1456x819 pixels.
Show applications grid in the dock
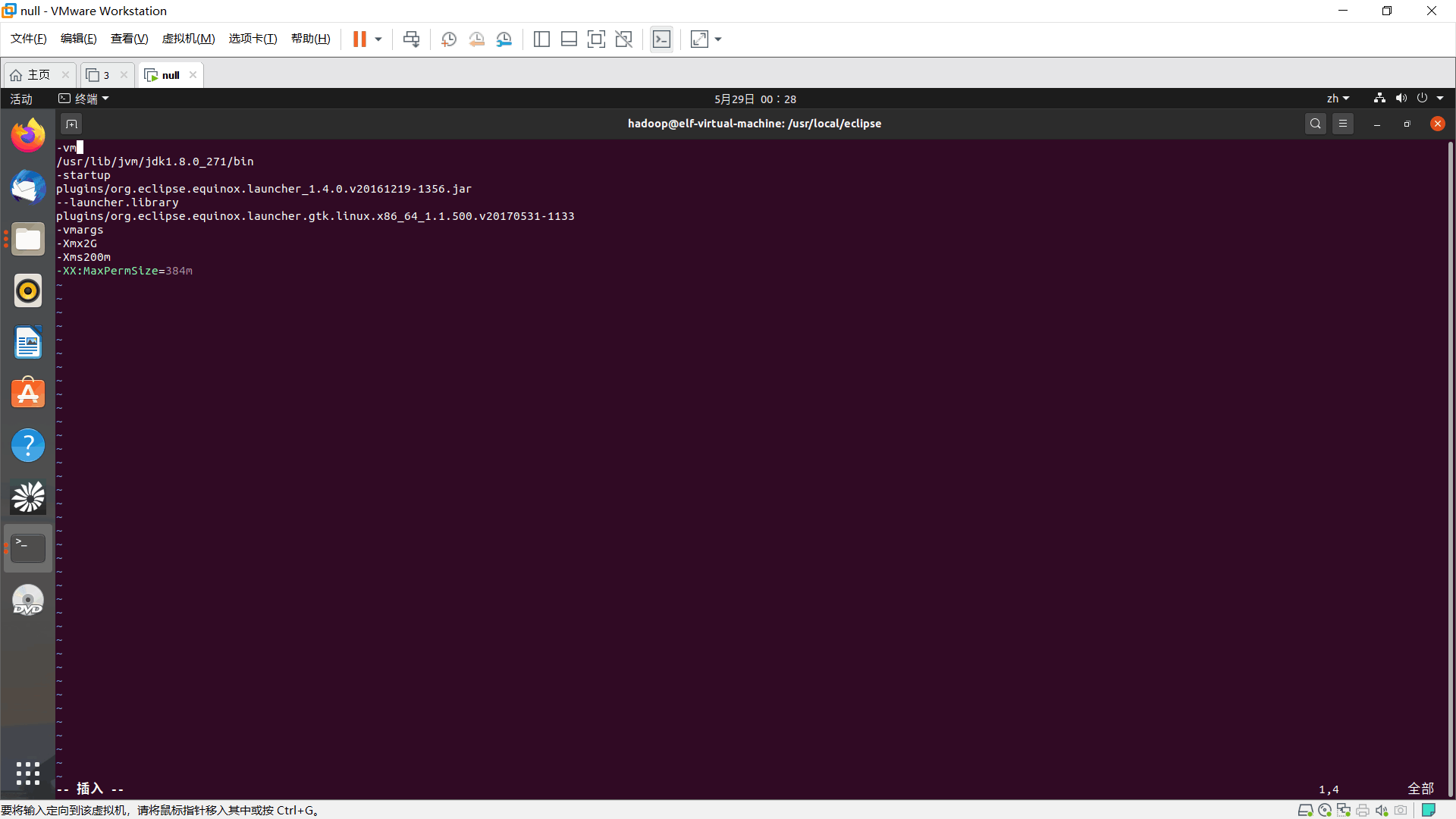click(x=28, y=773)
